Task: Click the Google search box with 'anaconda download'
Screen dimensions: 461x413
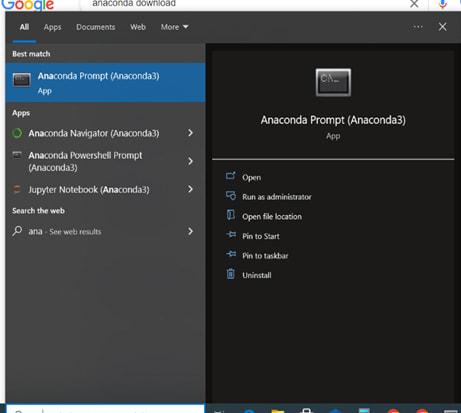Action: [247, 4]
